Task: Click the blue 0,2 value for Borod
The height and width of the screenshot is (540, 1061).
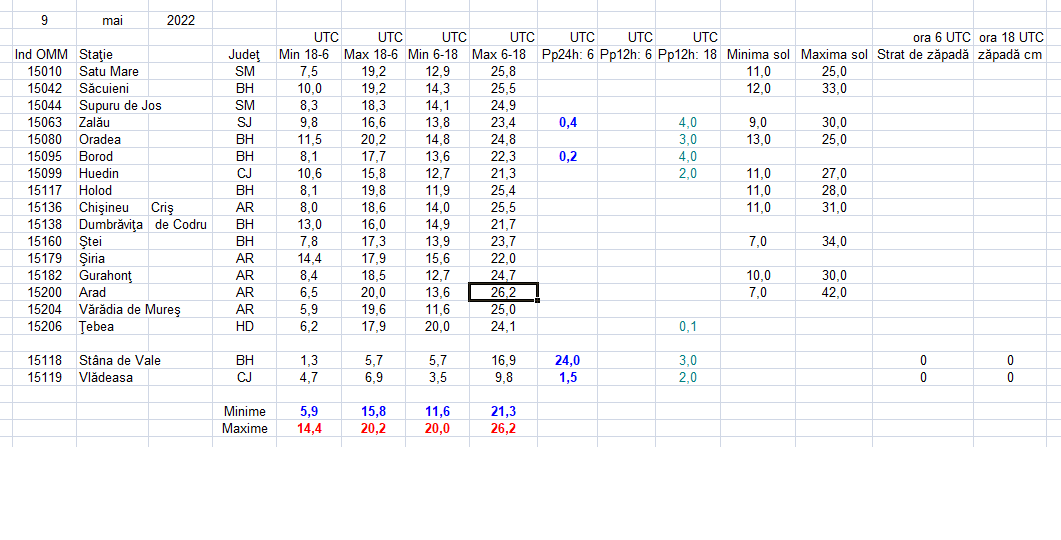Action: 568,156
